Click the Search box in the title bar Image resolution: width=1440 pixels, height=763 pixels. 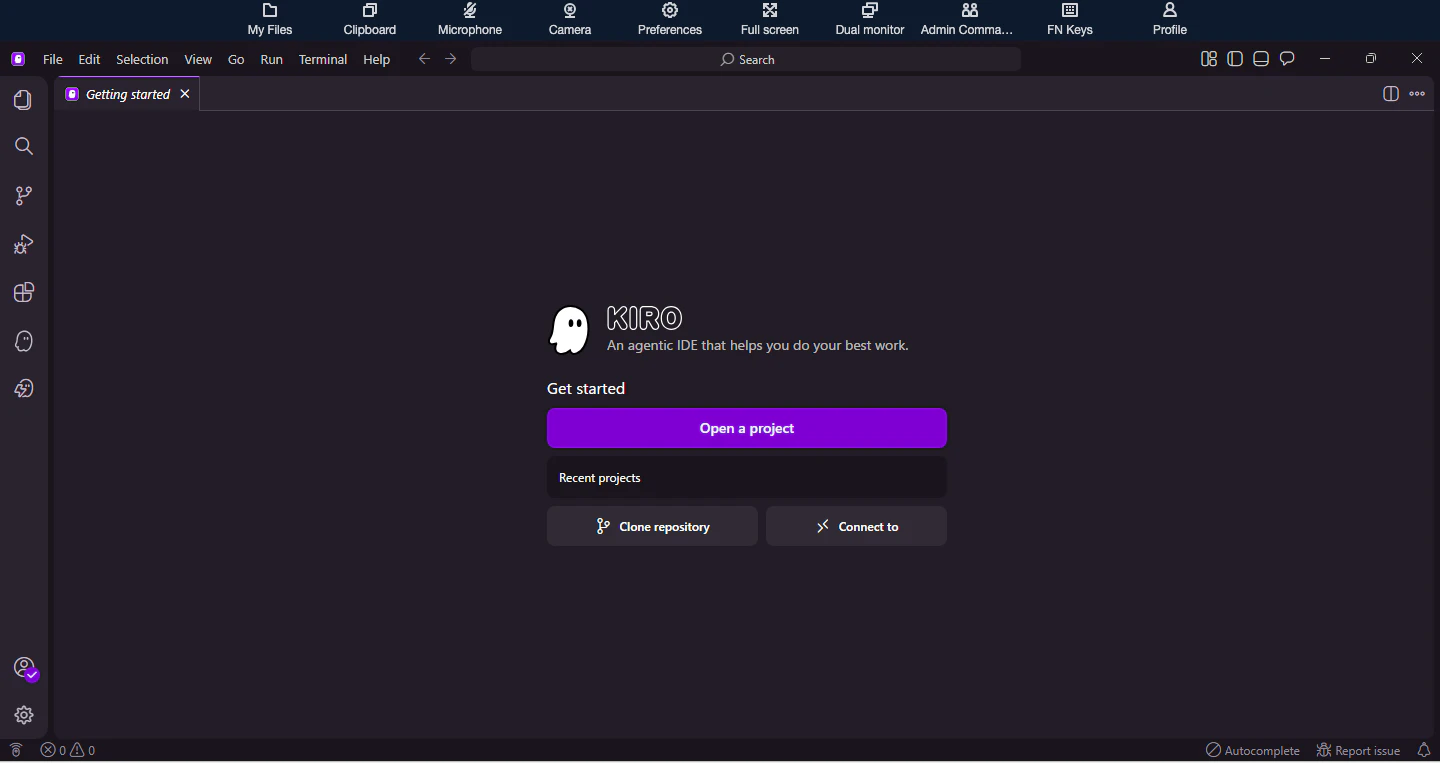tap(746, 59)
